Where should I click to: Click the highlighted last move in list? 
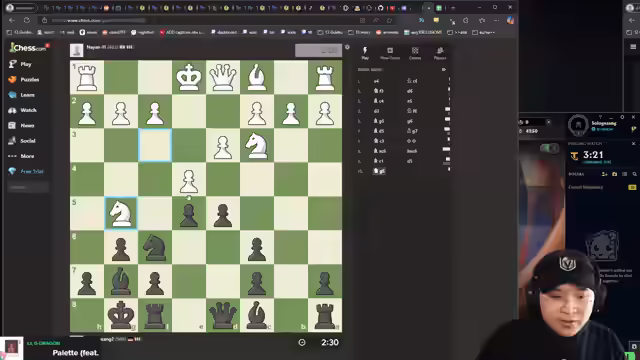[379, 171]
